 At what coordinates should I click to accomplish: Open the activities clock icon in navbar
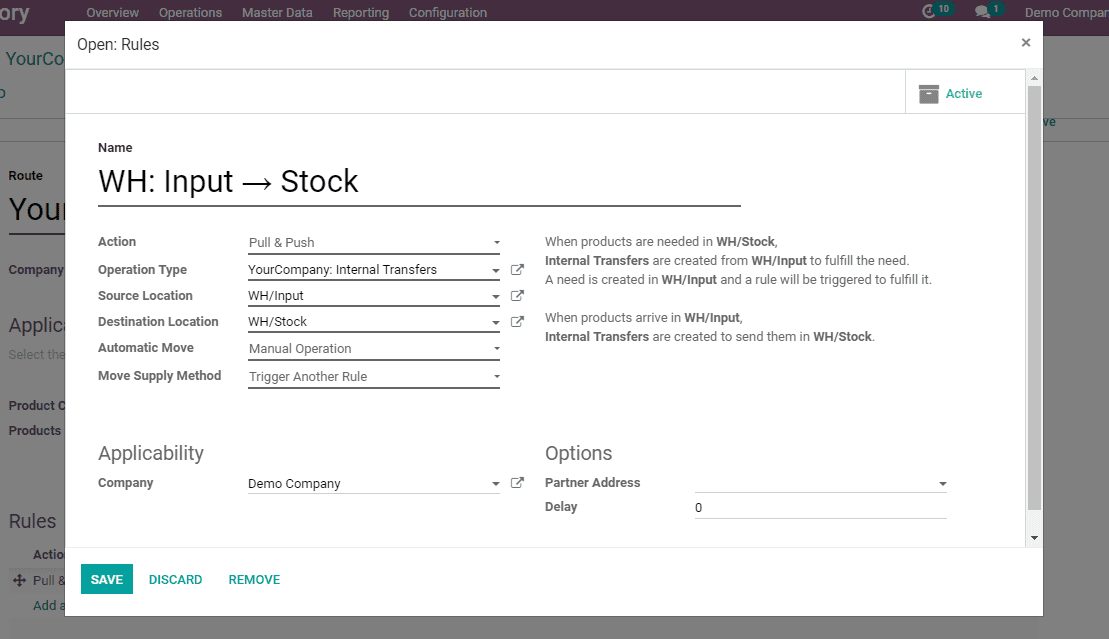pos(929,11)
